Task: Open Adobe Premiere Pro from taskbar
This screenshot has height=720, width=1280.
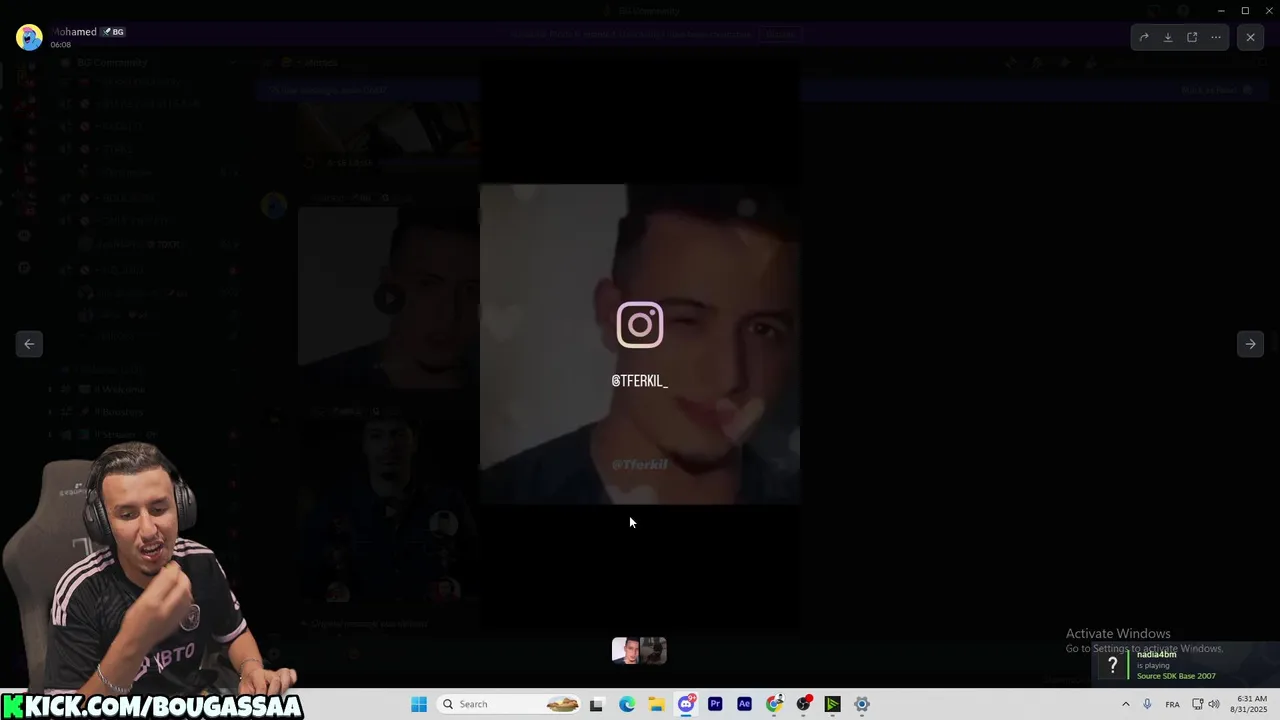Action: pyautogui.click(x=715, y=704)
